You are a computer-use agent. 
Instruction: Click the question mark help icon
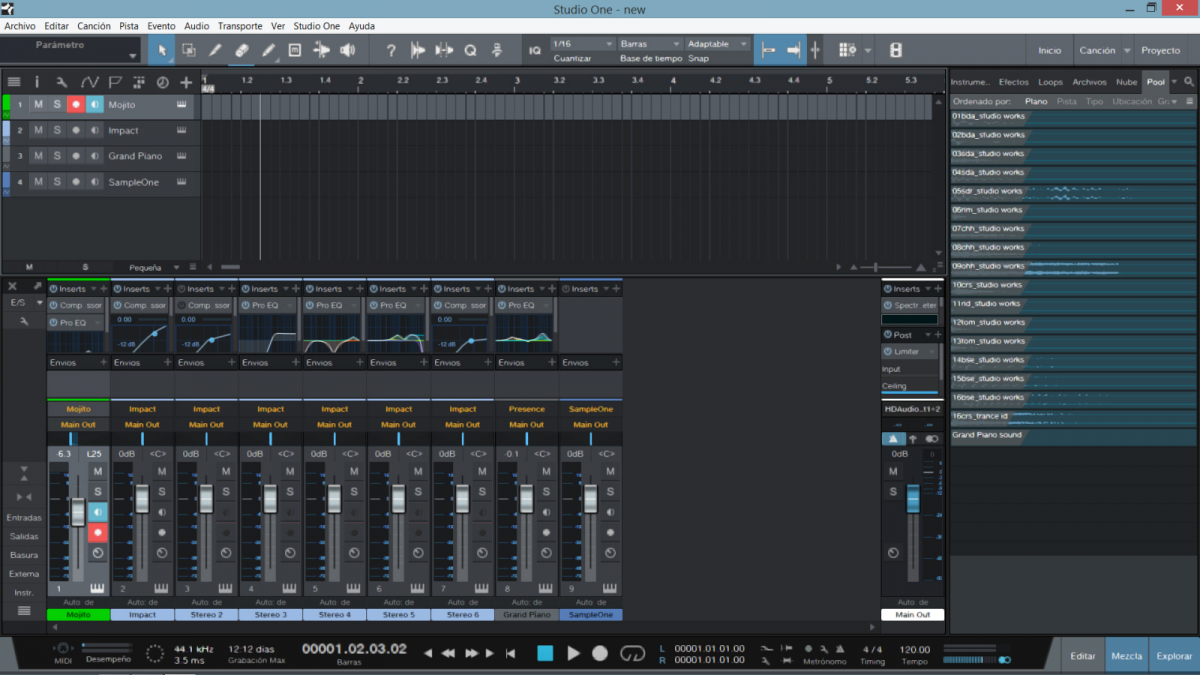(391, 50)
